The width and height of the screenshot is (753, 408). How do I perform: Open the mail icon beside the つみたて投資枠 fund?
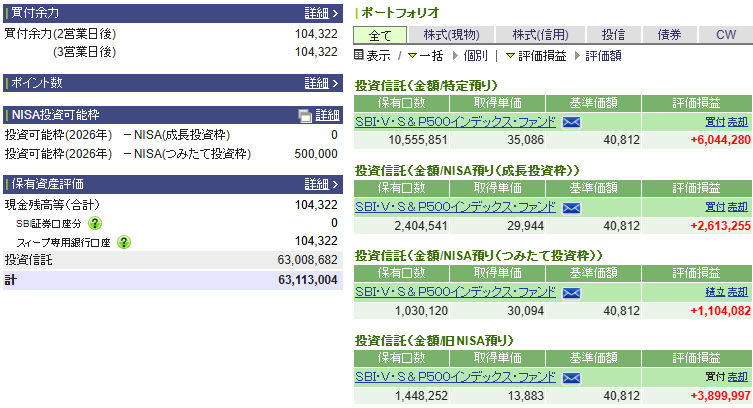pos(571,293)
